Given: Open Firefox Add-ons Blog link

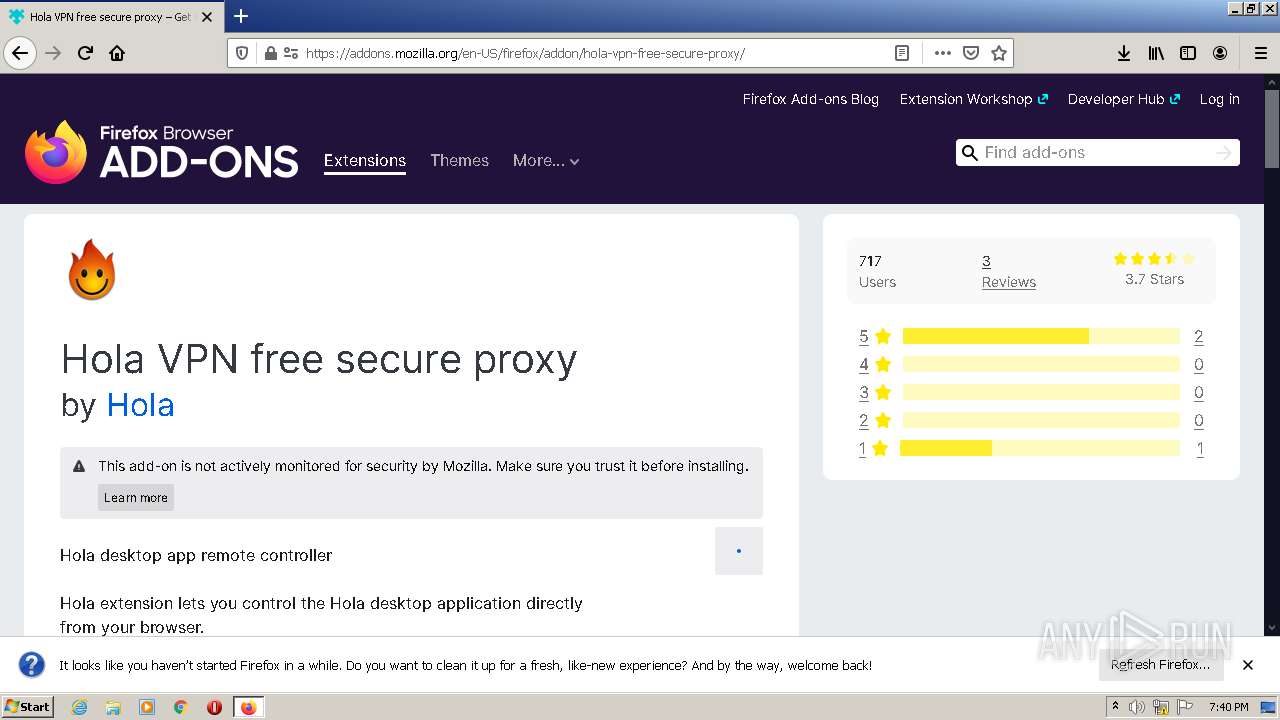Looking at the screenshot, I should [810, 99].
